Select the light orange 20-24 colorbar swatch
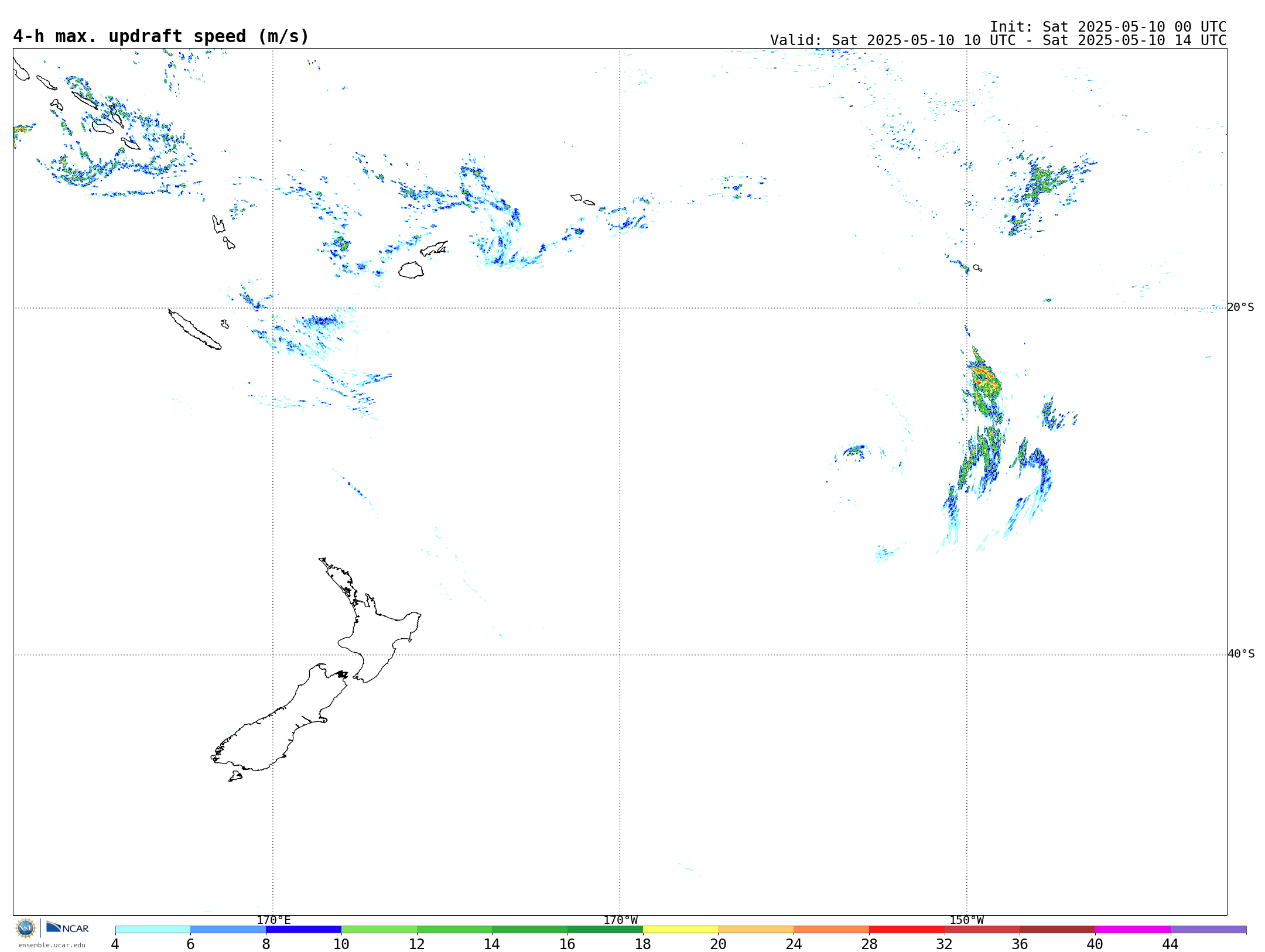This screenshot has width=1265, height=952. (x=756, y=930)
